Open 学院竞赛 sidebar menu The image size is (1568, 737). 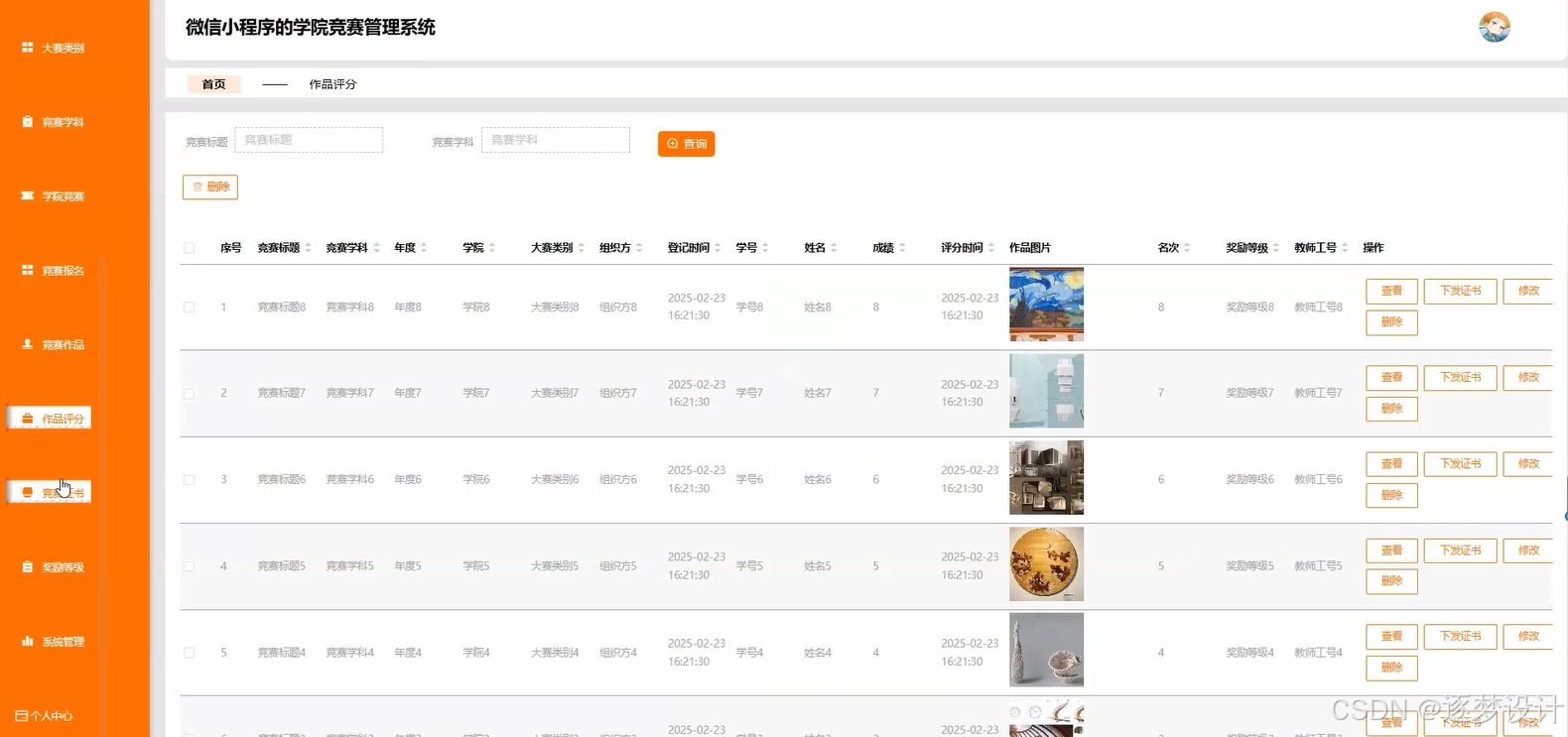(54, 196)
